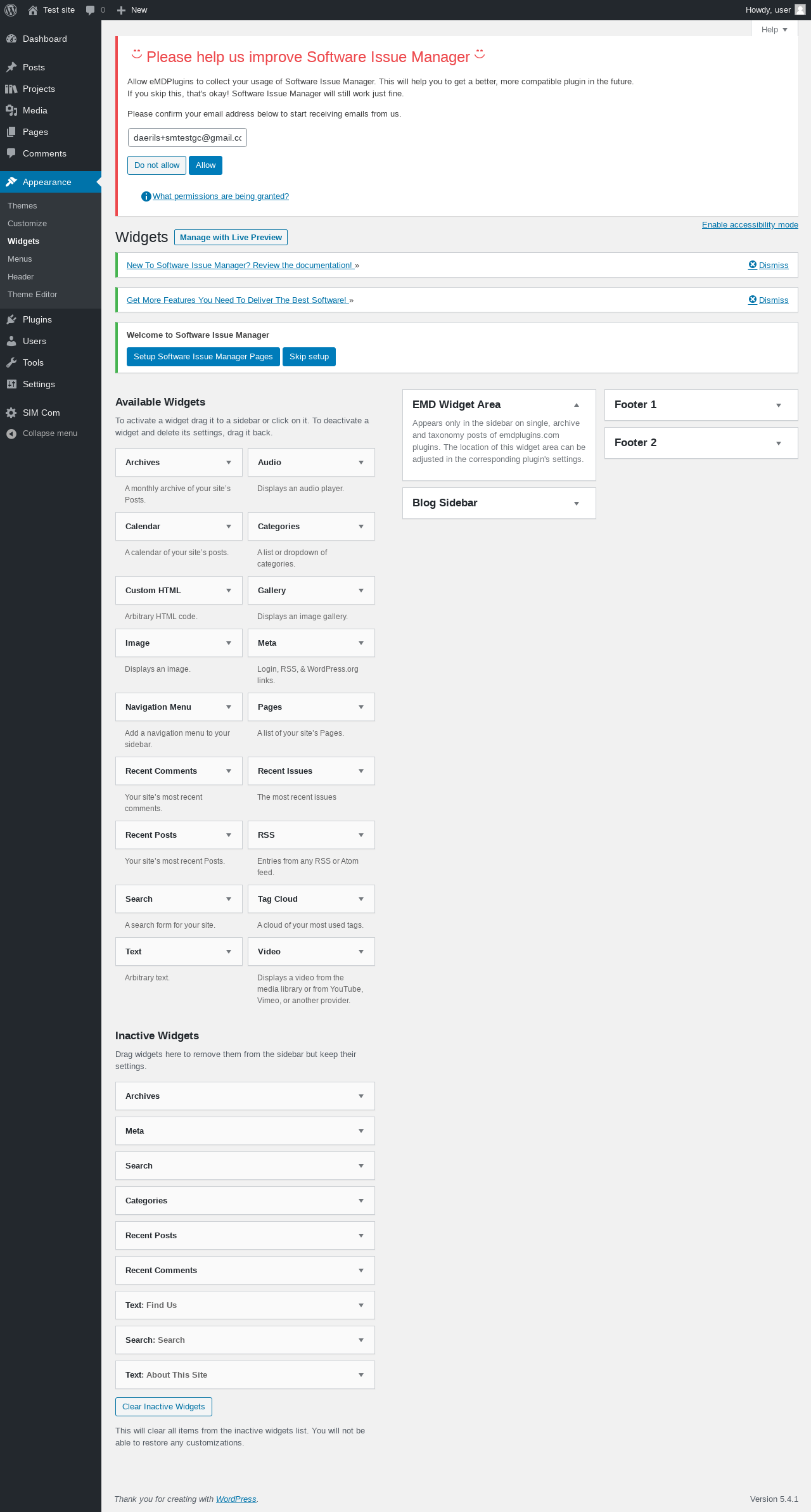Click Manage with Live Preview button
811x1512 pixels.
point(231,237)
